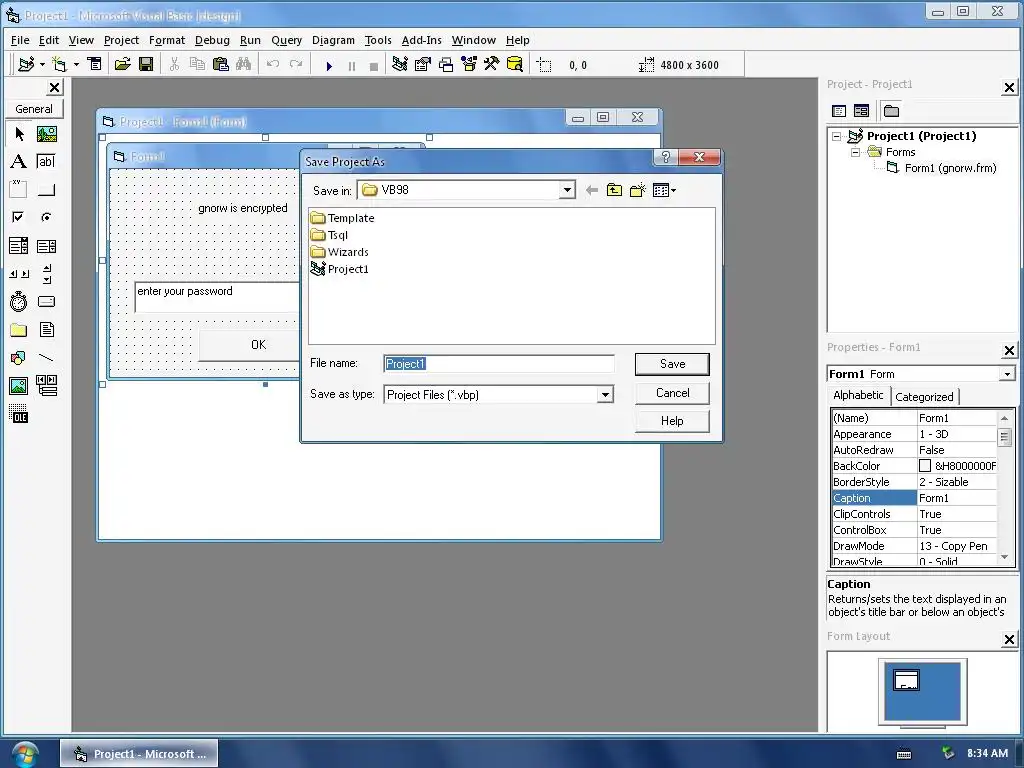
Task: Select the TextBox (abl) control tool
Action: tap(46, 161)
